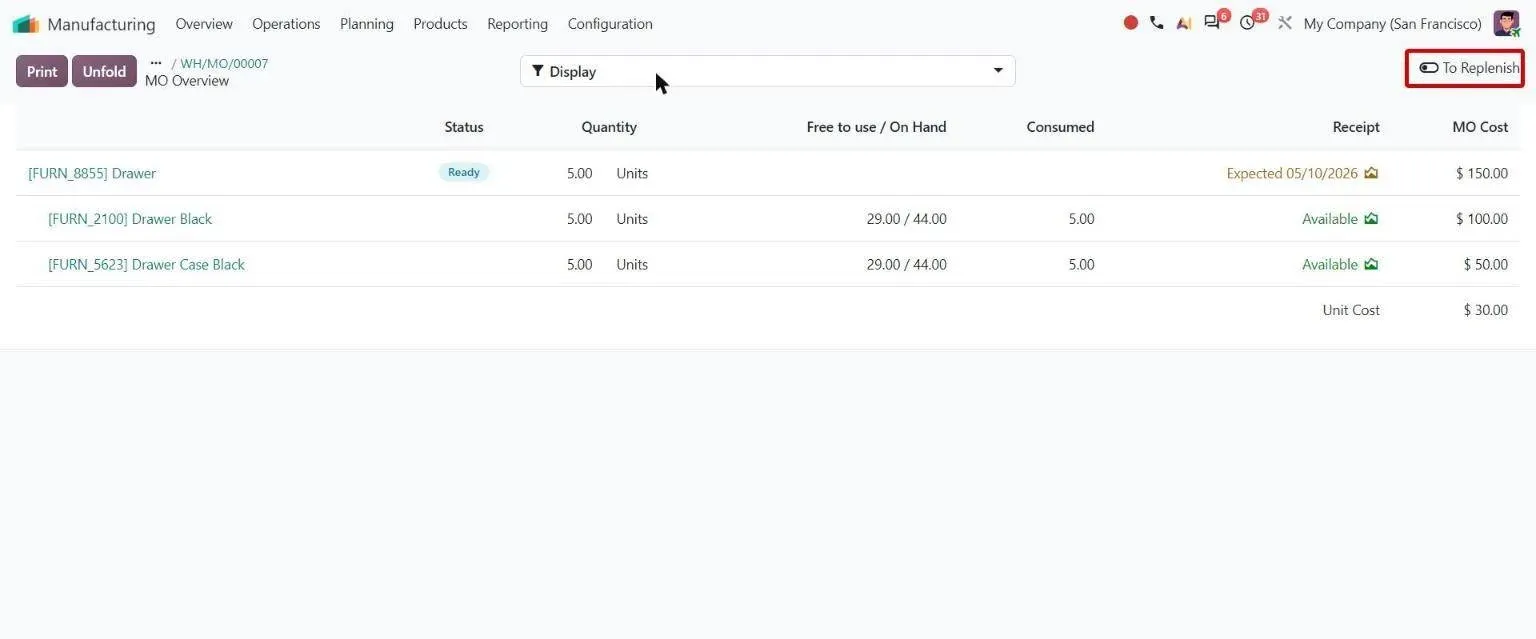Open the Products menu
The image size is (1536, 639).
440,24
